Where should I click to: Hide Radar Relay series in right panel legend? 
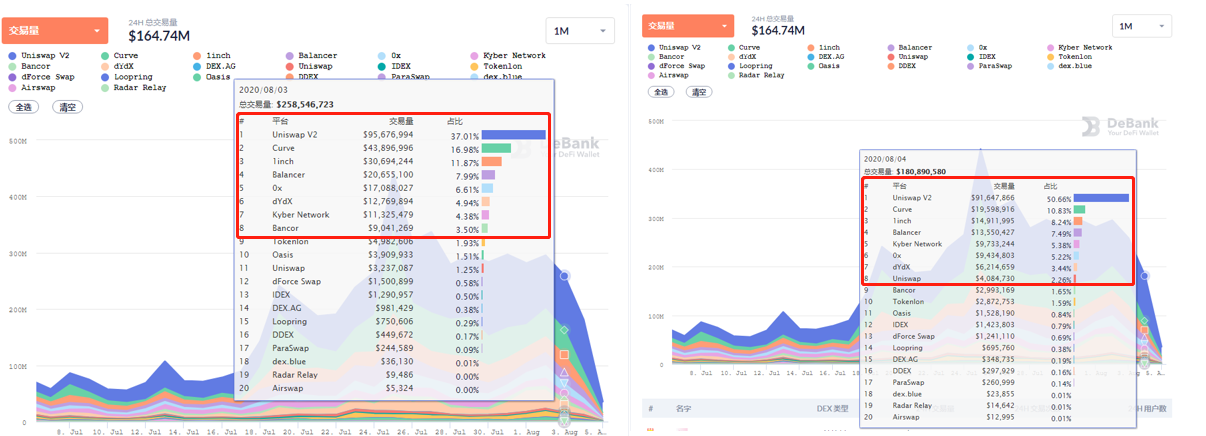coord(756,75)
